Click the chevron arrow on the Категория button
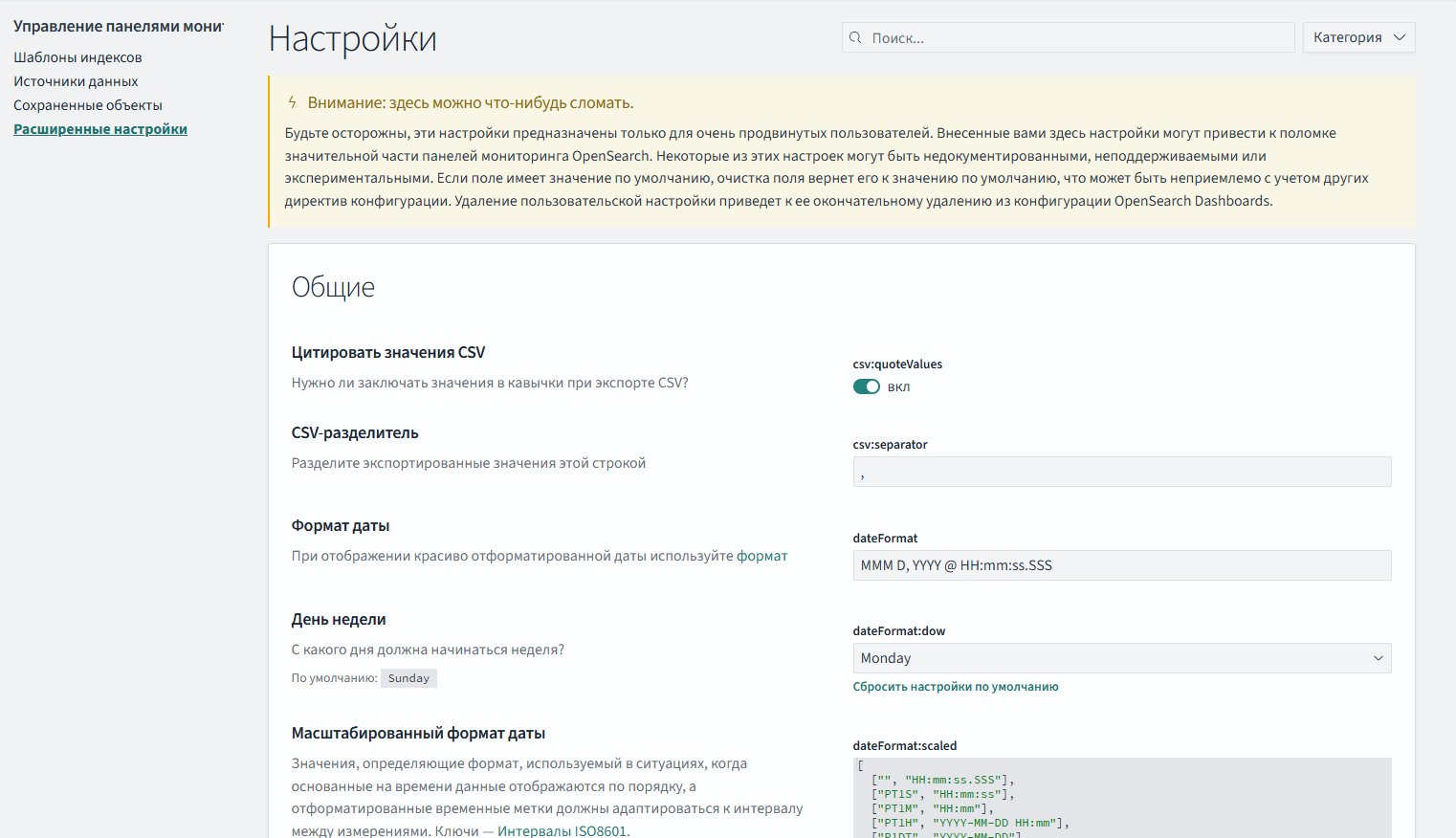The width and height of the screenshot is (1456, 838). [1400, 38]
